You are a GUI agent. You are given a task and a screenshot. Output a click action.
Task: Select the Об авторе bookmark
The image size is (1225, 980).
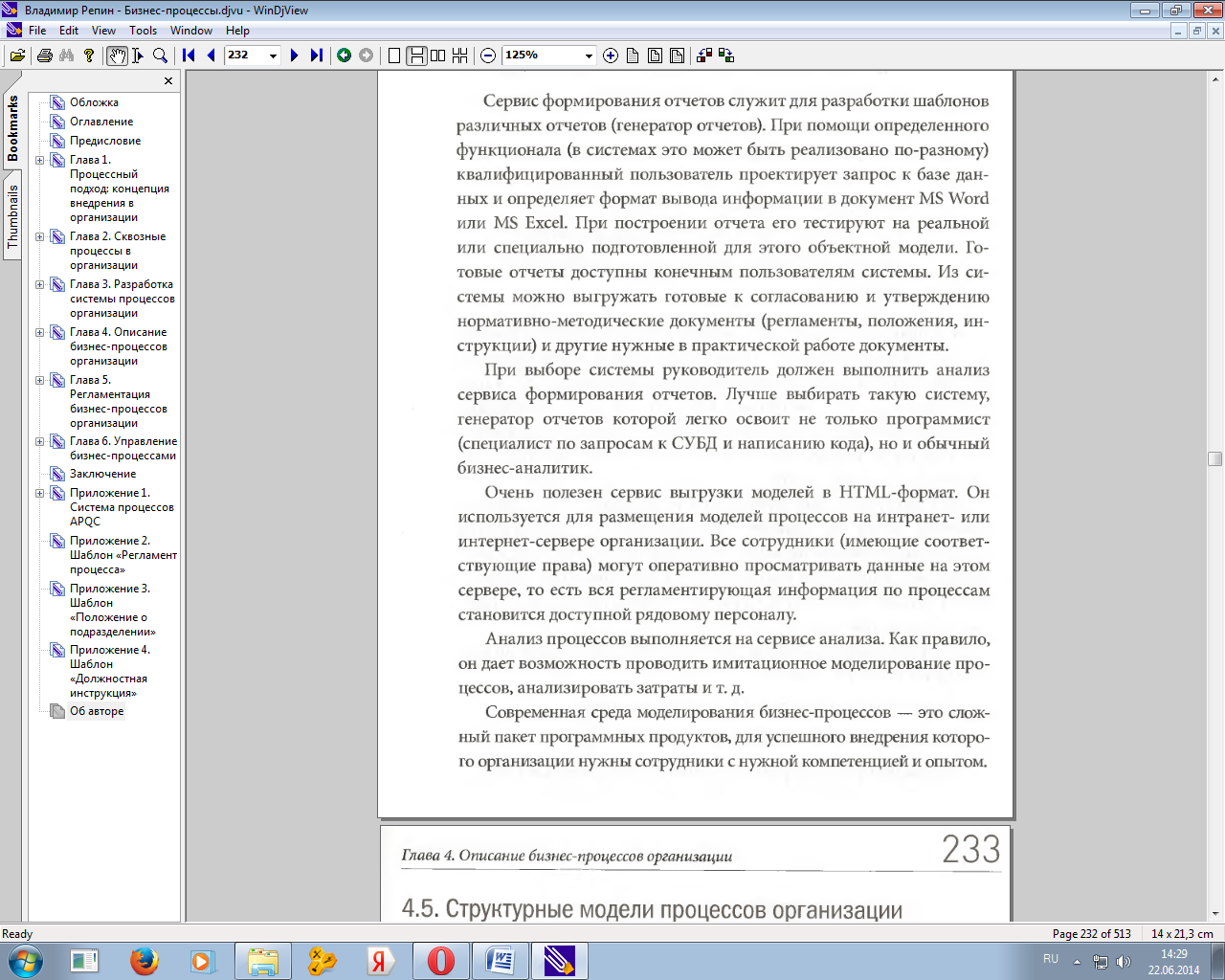pos(97,711)
